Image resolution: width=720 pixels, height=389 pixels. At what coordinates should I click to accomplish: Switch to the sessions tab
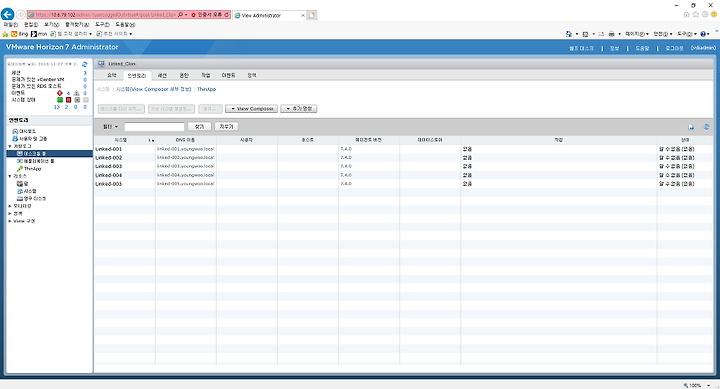click(162, 75)
